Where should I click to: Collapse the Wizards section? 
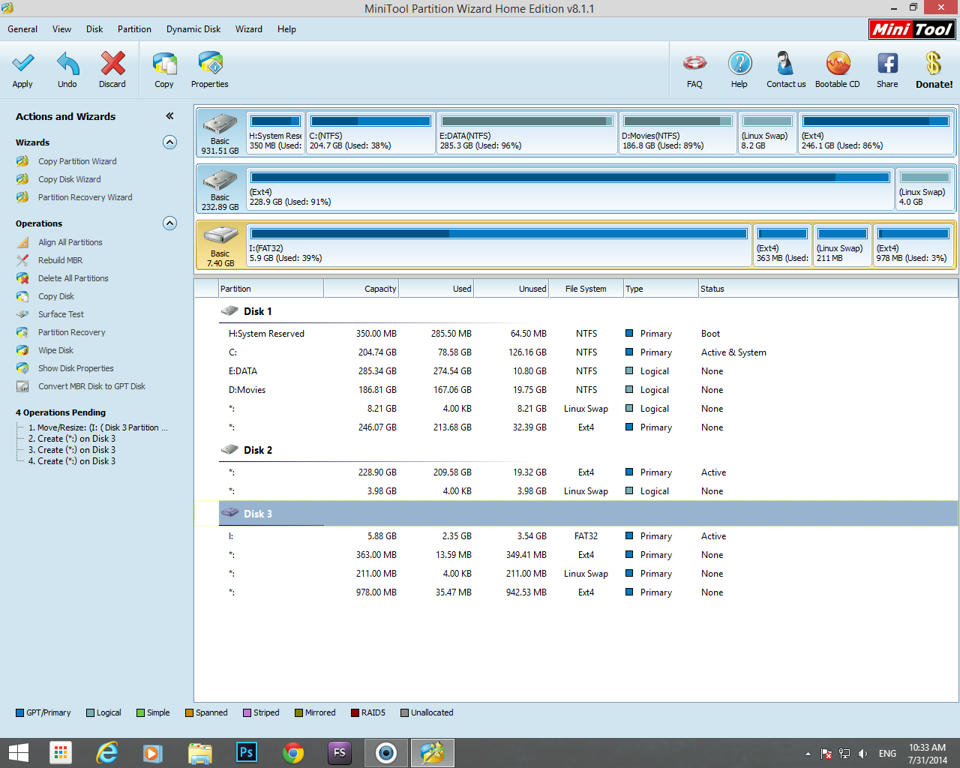click(x=169, y=142)
